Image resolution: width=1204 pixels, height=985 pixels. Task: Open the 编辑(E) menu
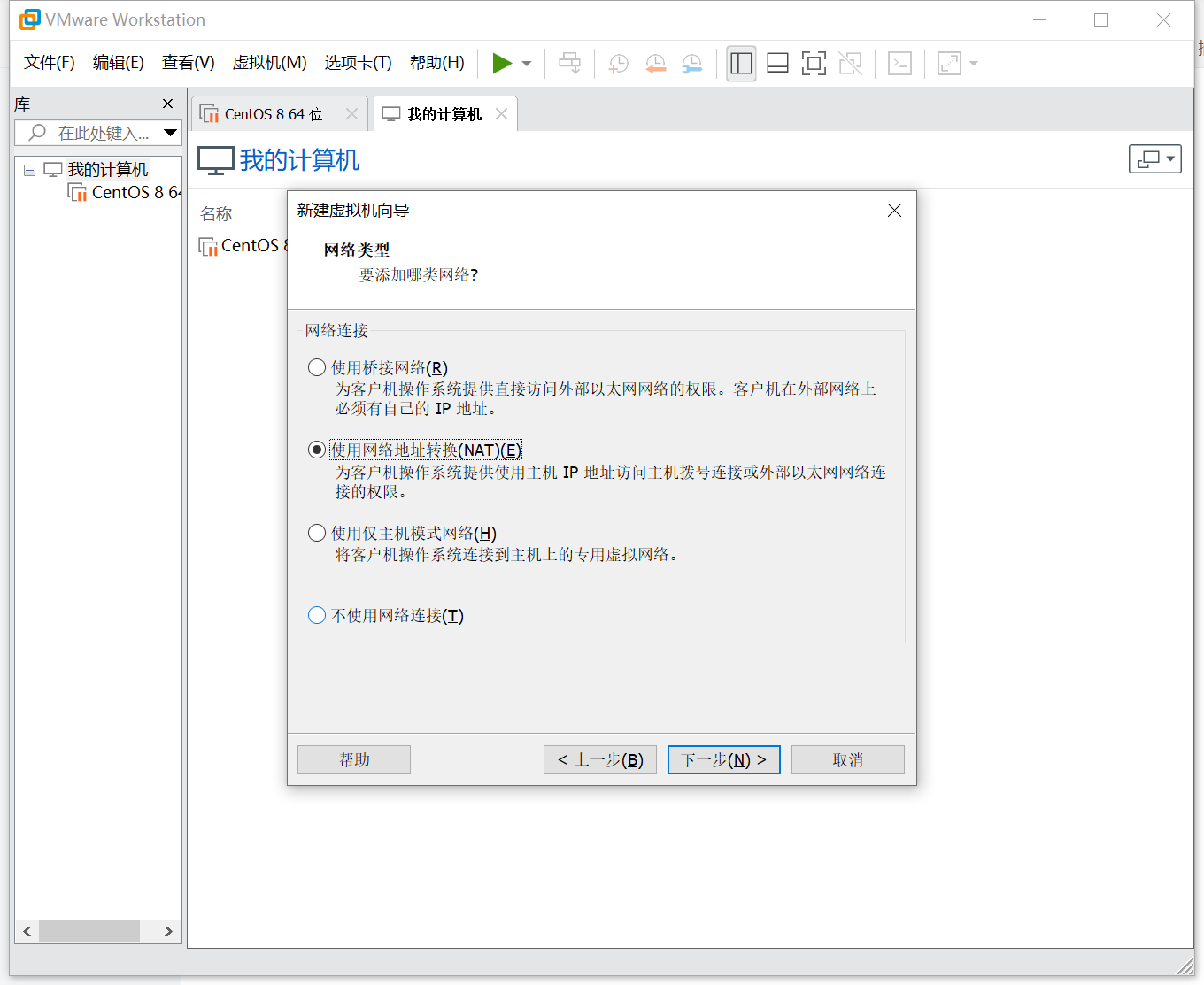point(119,63)
